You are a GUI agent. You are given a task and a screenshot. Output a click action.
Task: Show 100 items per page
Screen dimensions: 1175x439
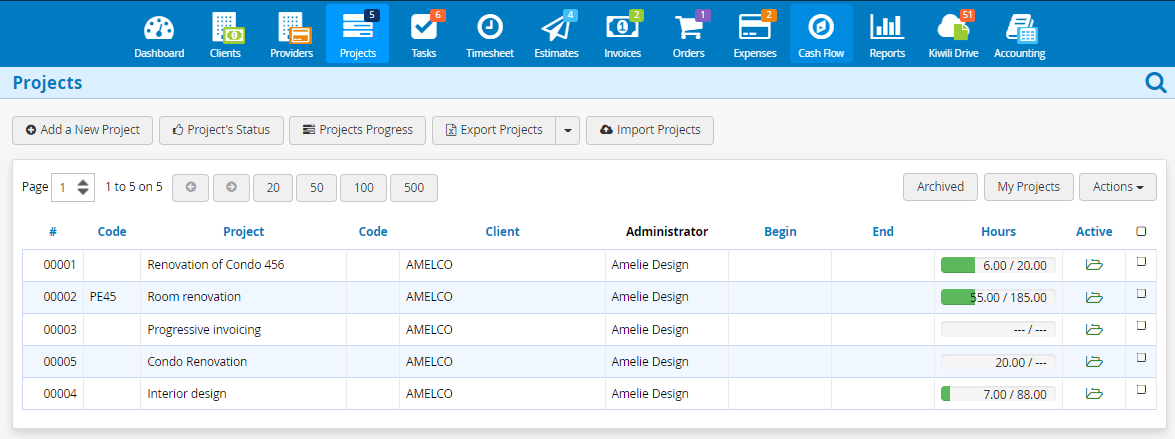[x=363, y=188]
